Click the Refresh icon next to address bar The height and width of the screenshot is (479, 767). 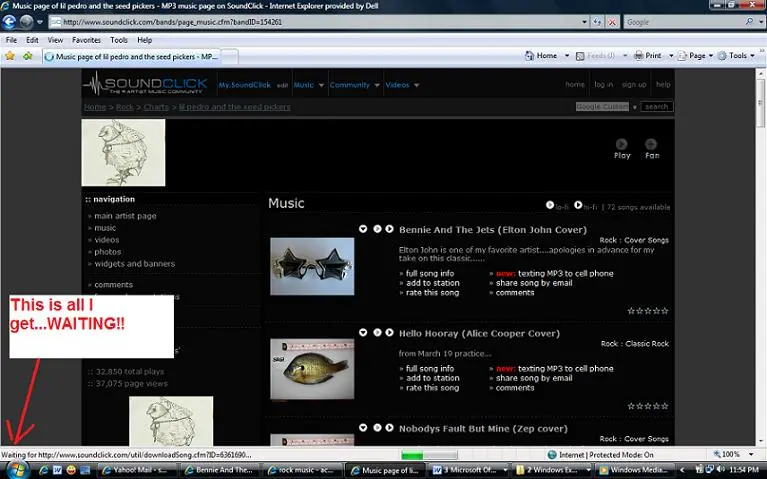click(x=597, y=22)
